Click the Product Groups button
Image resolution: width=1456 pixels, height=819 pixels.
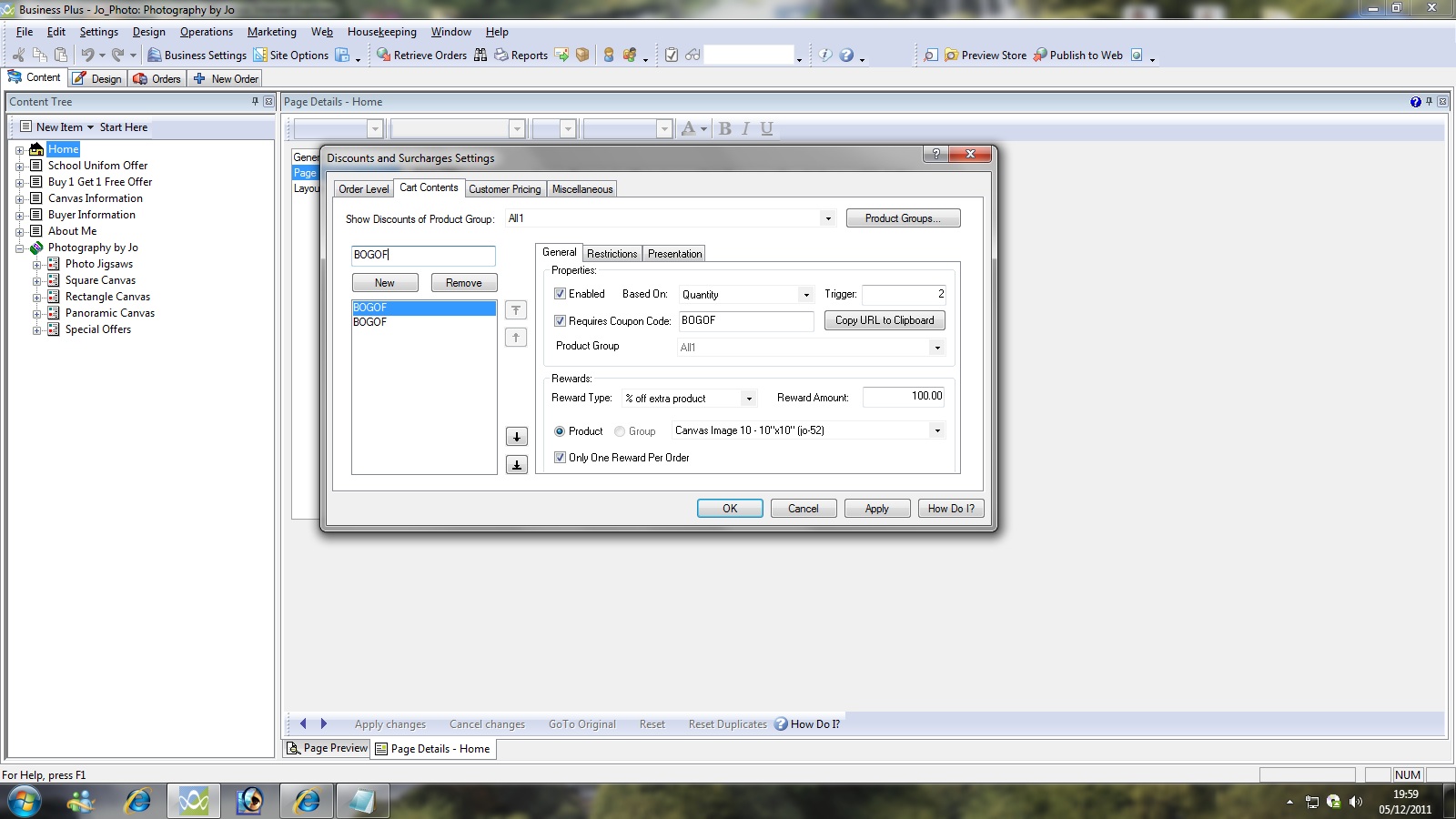tap(903, 218)
